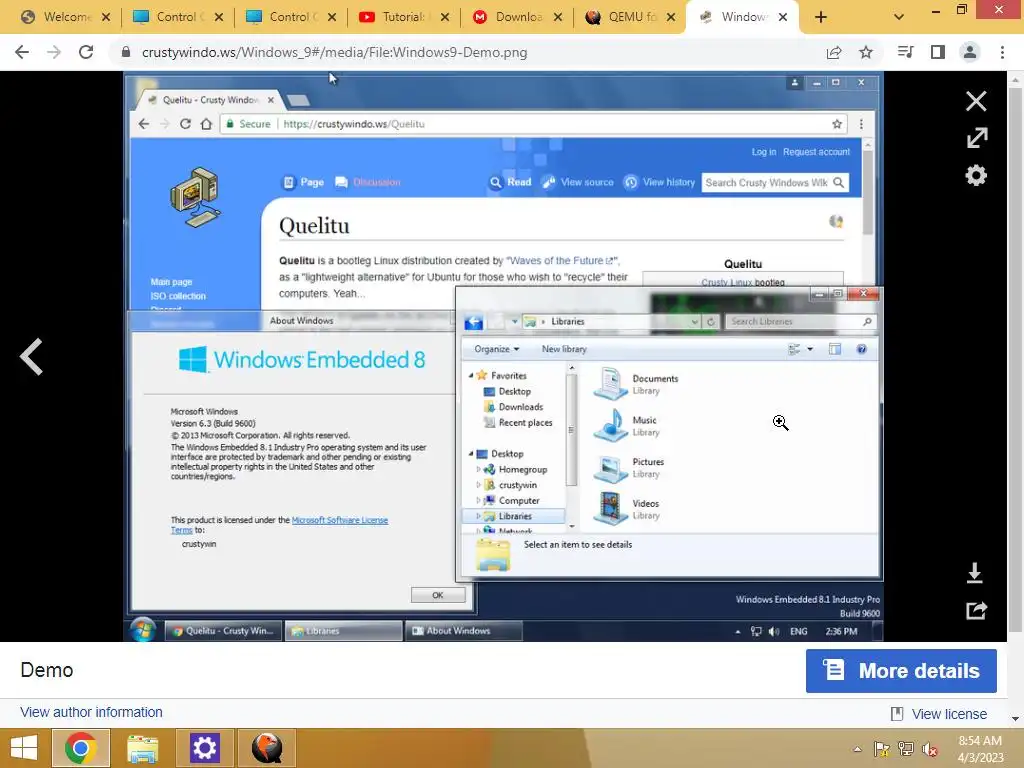Reload the page in Chrome
The image size is (1024, 768).
(86, 52)
